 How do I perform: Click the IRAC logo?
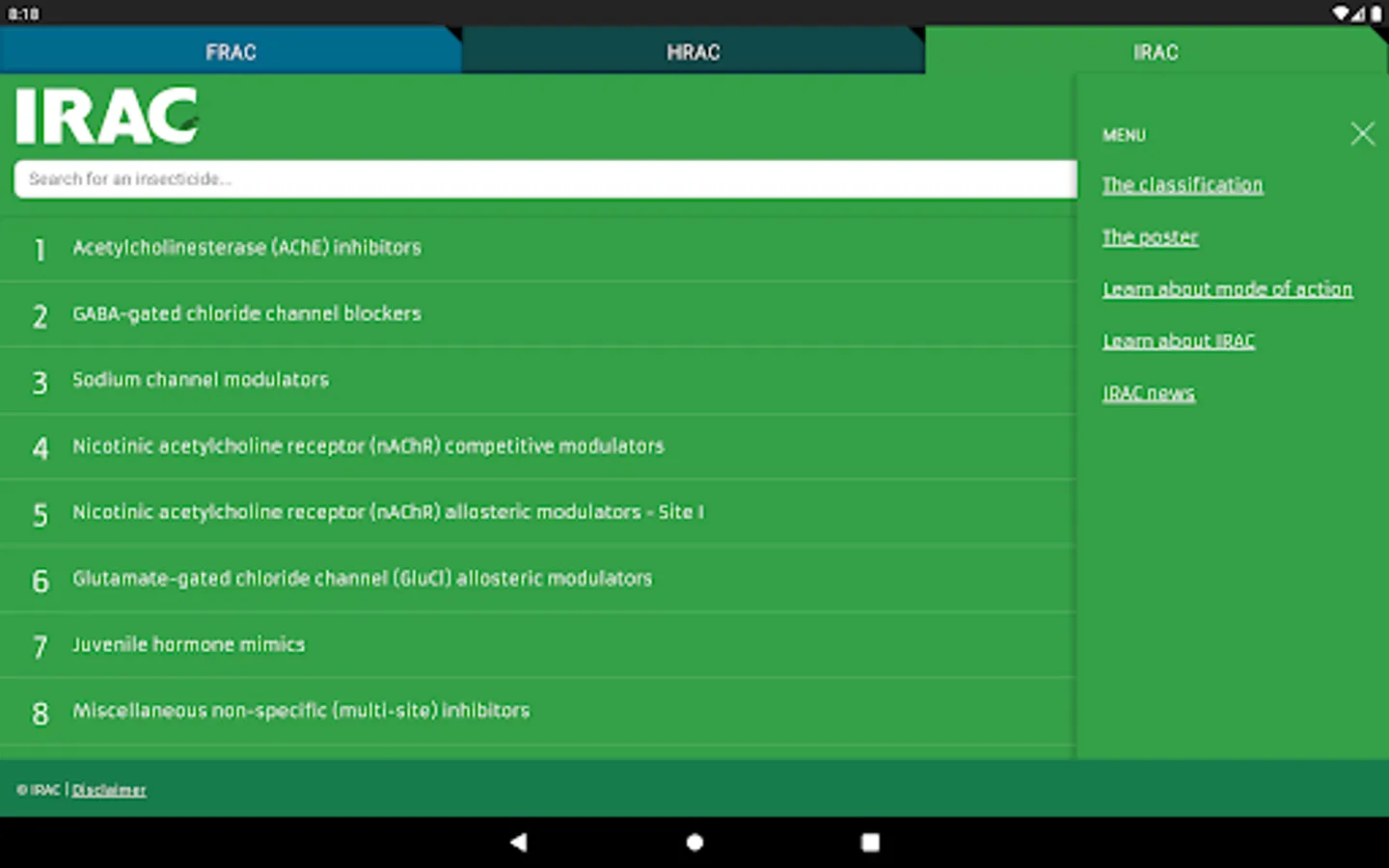point(106,117)
